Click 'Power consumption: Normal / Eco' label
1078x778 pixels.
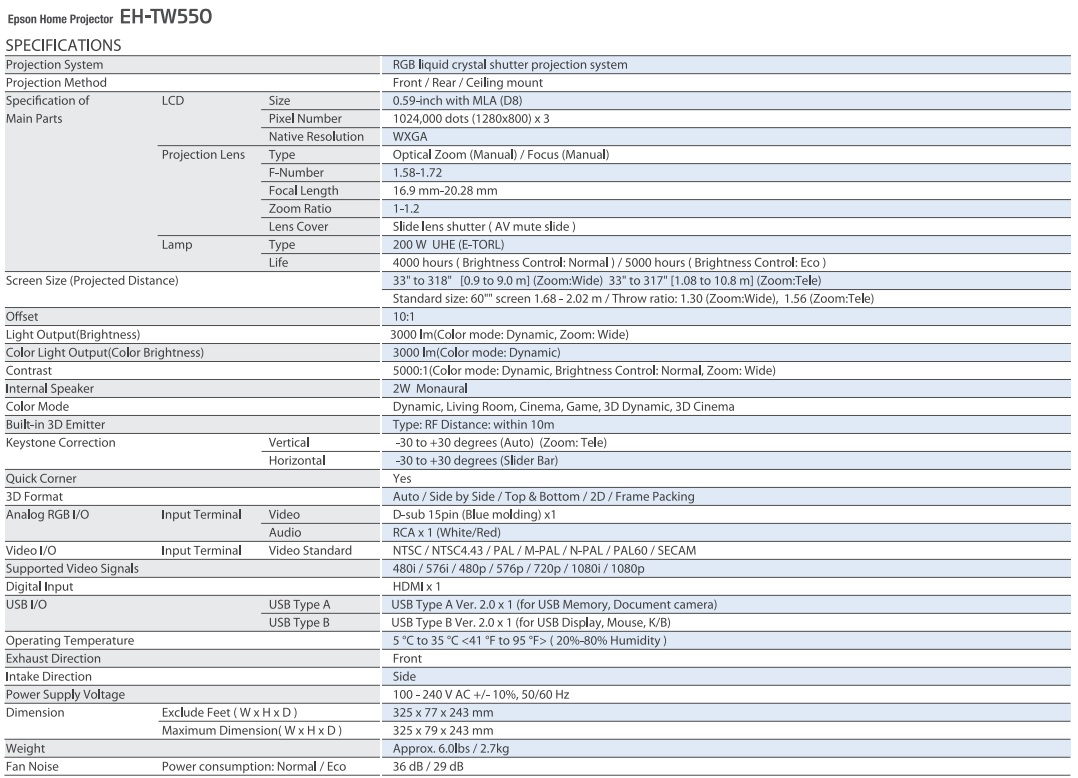tap(254, 766)
